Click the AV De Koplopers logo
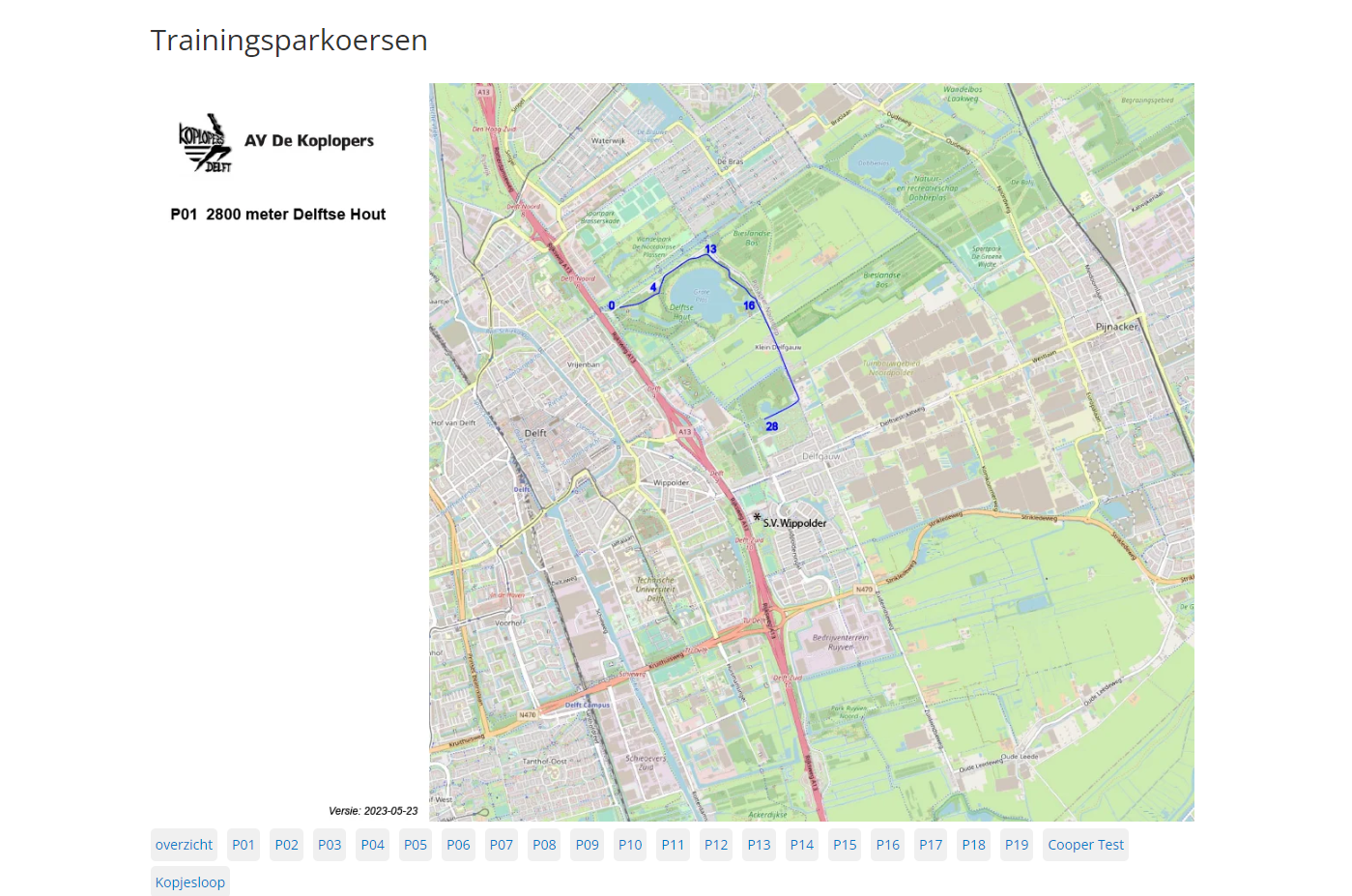 (205, 143)
